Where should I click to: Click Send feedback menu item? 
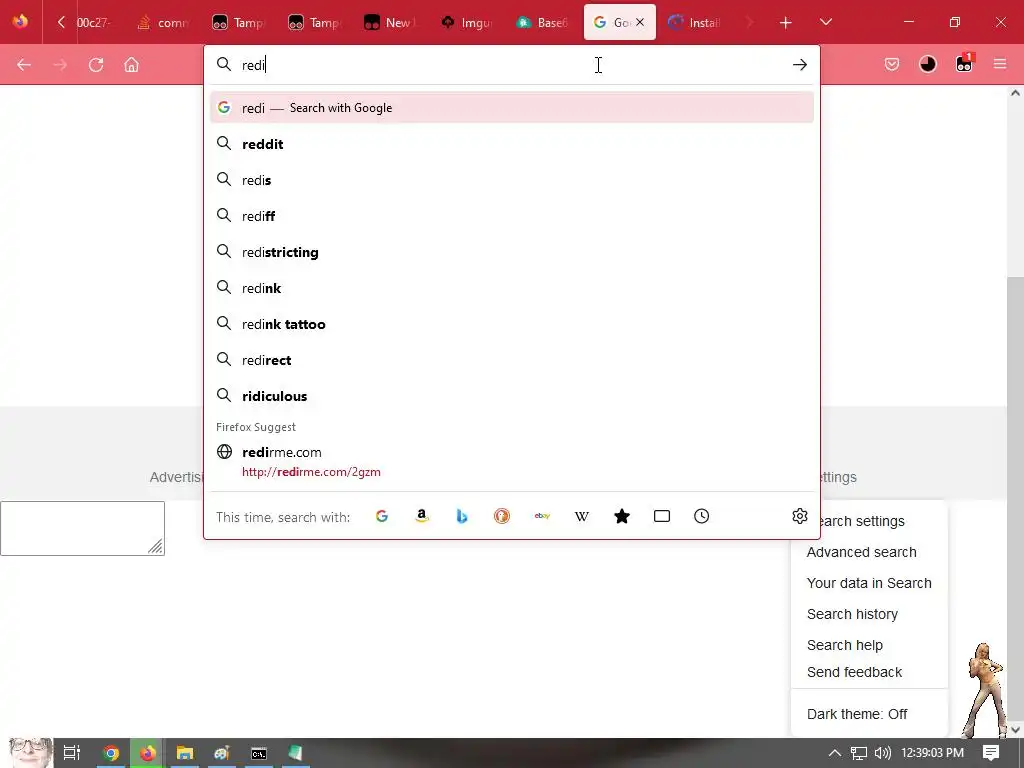[854, 672]
